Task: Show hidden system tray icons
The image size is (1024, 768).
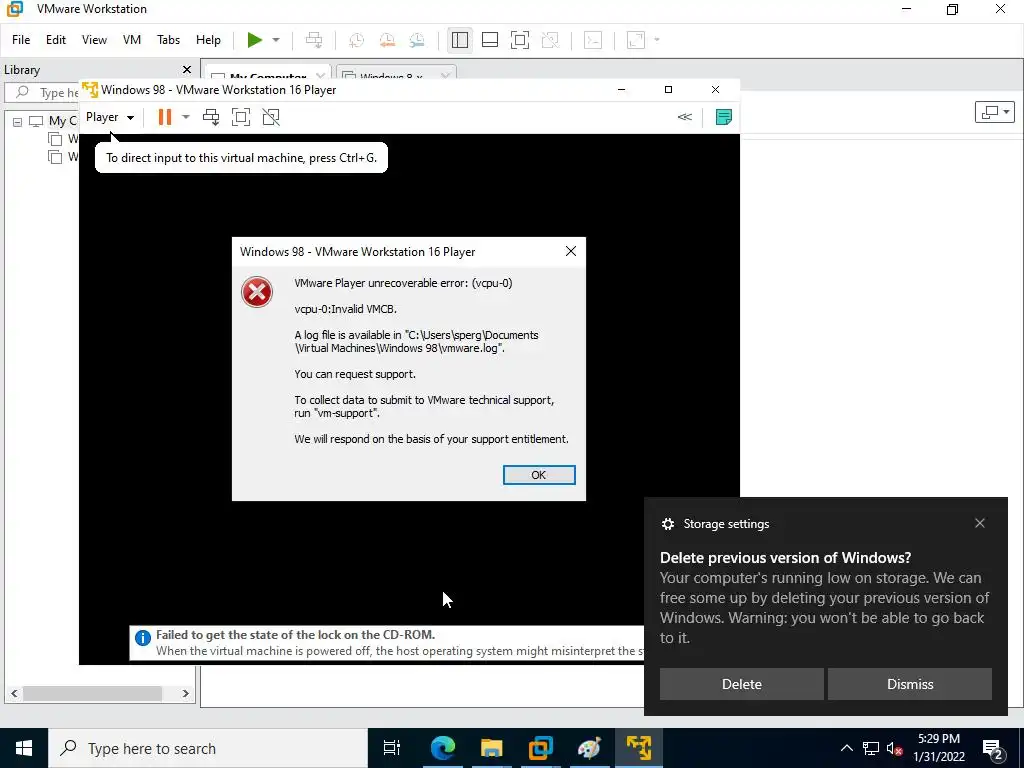Action: pos(846,748)
